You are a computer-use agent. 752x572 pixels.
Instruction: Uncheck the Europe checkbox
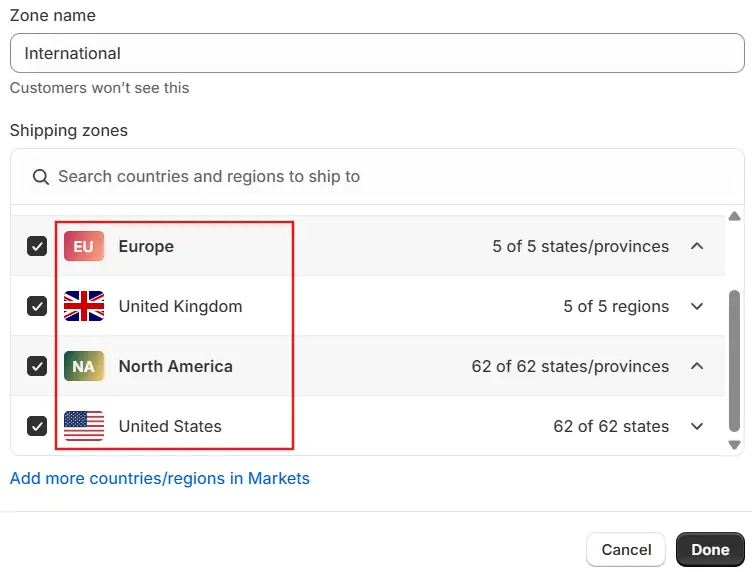[37, 246]
